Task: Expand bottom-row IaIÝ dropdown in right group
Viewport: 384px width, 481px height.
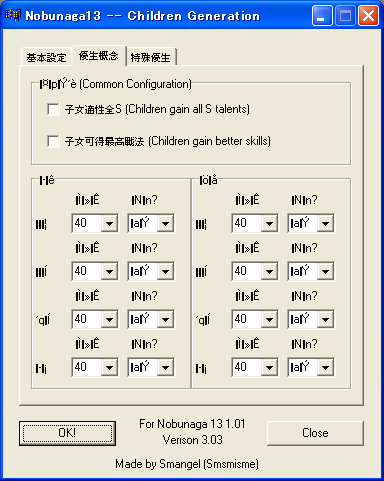Action: click(311, 367)
